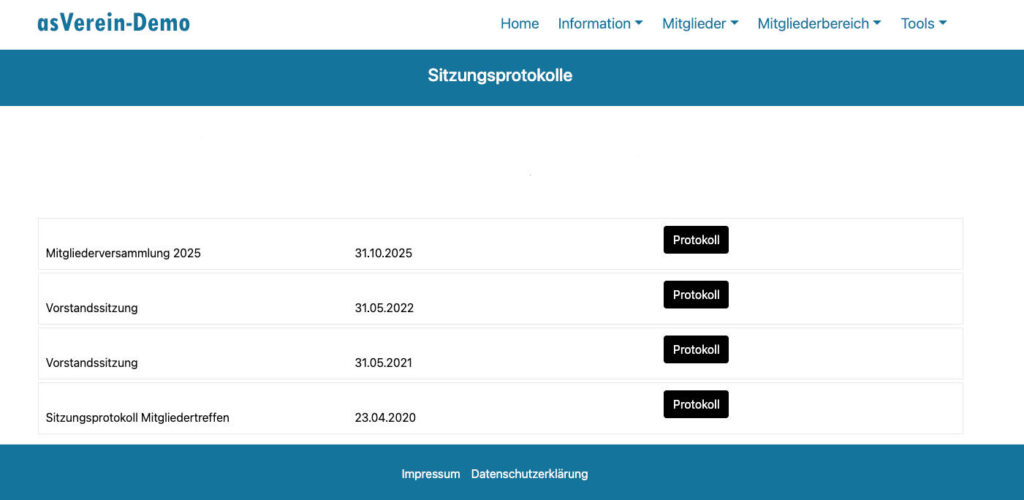The image size is (1024, 500).
Task: Open Protokoll for the 31.05.2021 Vorstandssitzung
Action: pyautogui.click(x=696, y=350)
